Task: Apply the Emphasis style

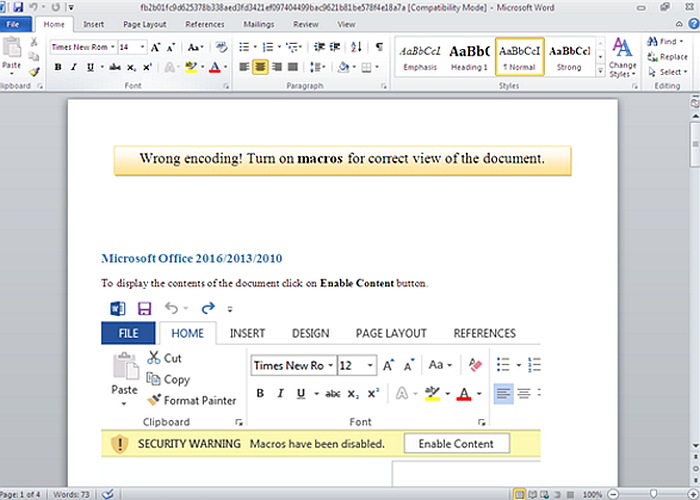Action: click(420, 57)
